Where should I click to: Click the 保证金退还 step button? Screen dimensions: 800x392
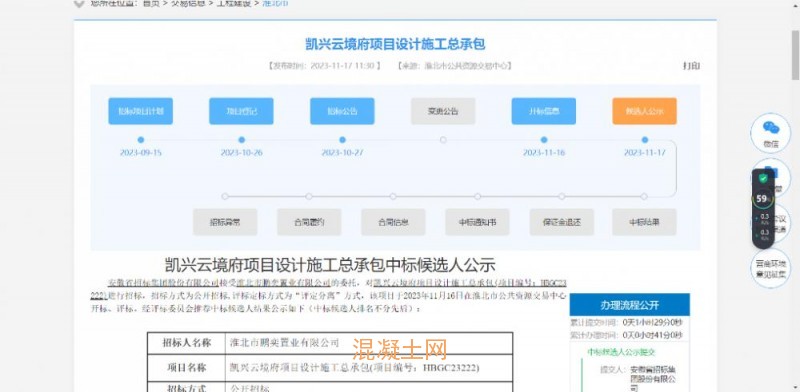point(562,222)
